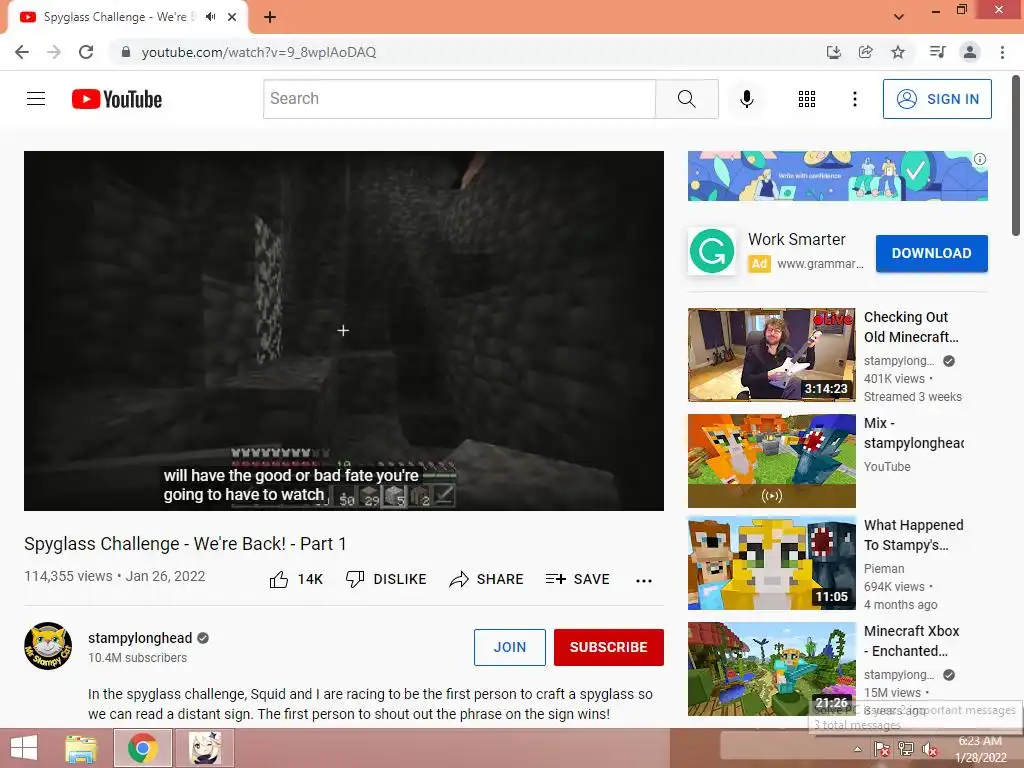The height and width of the screenshot is (768, 1024).
Task: Click the SIGN IN button
Action: click(937, 99)
